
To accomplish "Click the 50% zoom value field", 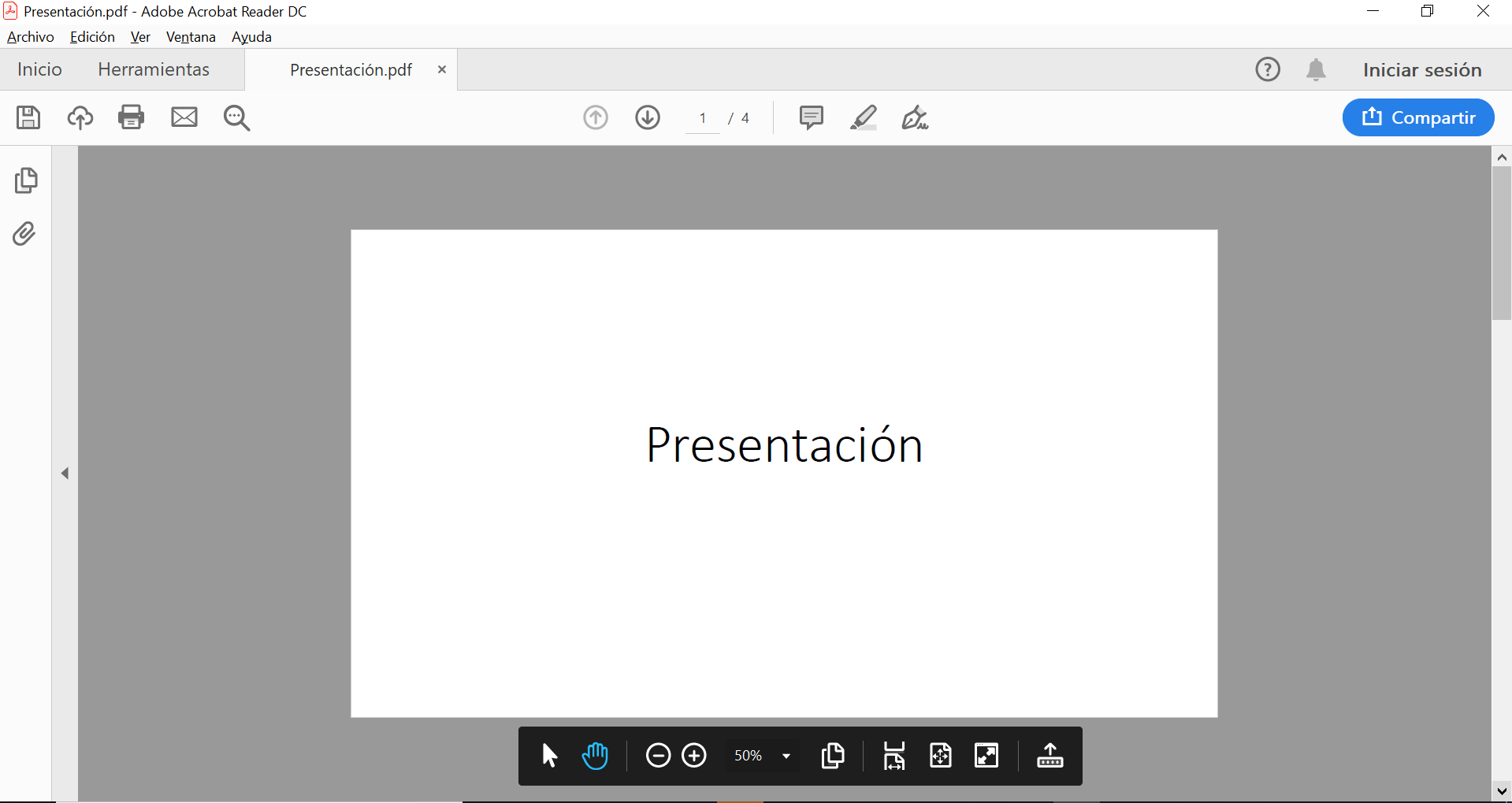I will point(748,756).
